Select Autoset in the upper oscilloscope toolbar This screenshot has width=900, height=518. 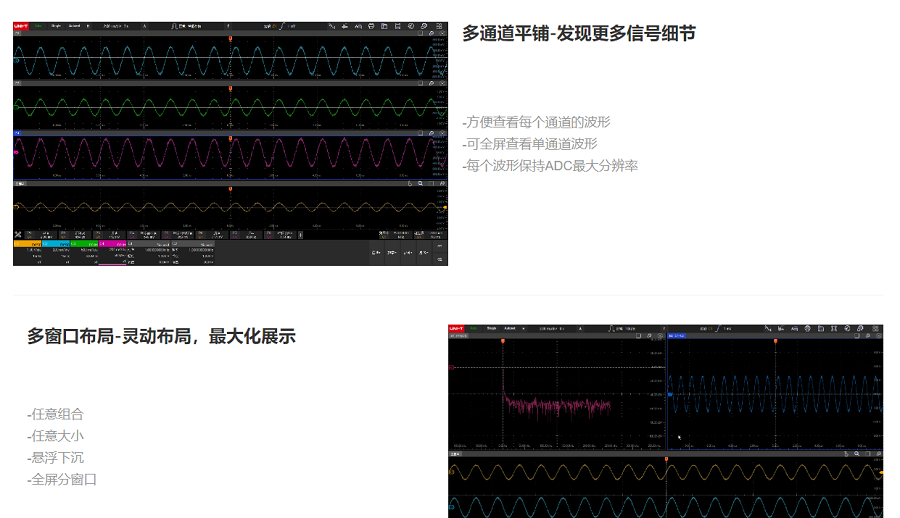pyautogui.click(x=75, y=26)
